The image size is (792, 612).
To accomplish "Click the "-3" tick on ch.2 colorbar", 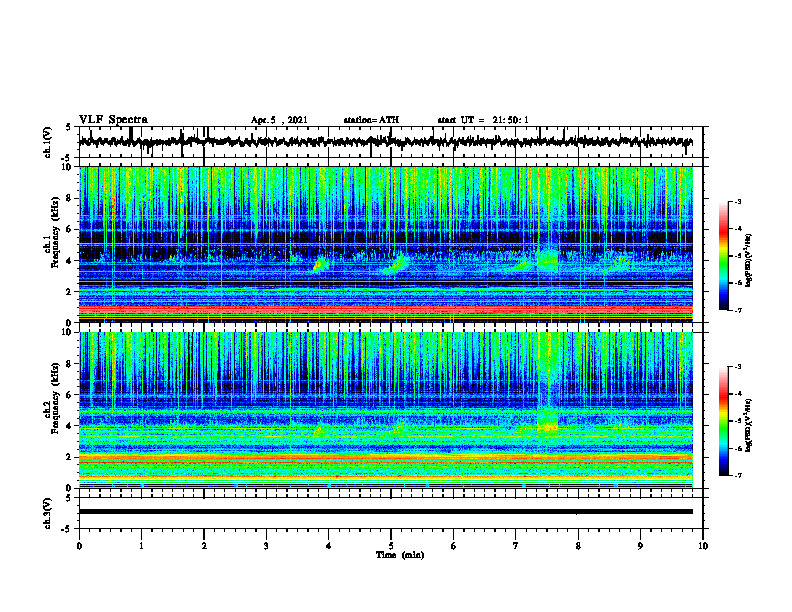I will click(x=737, y=367).
